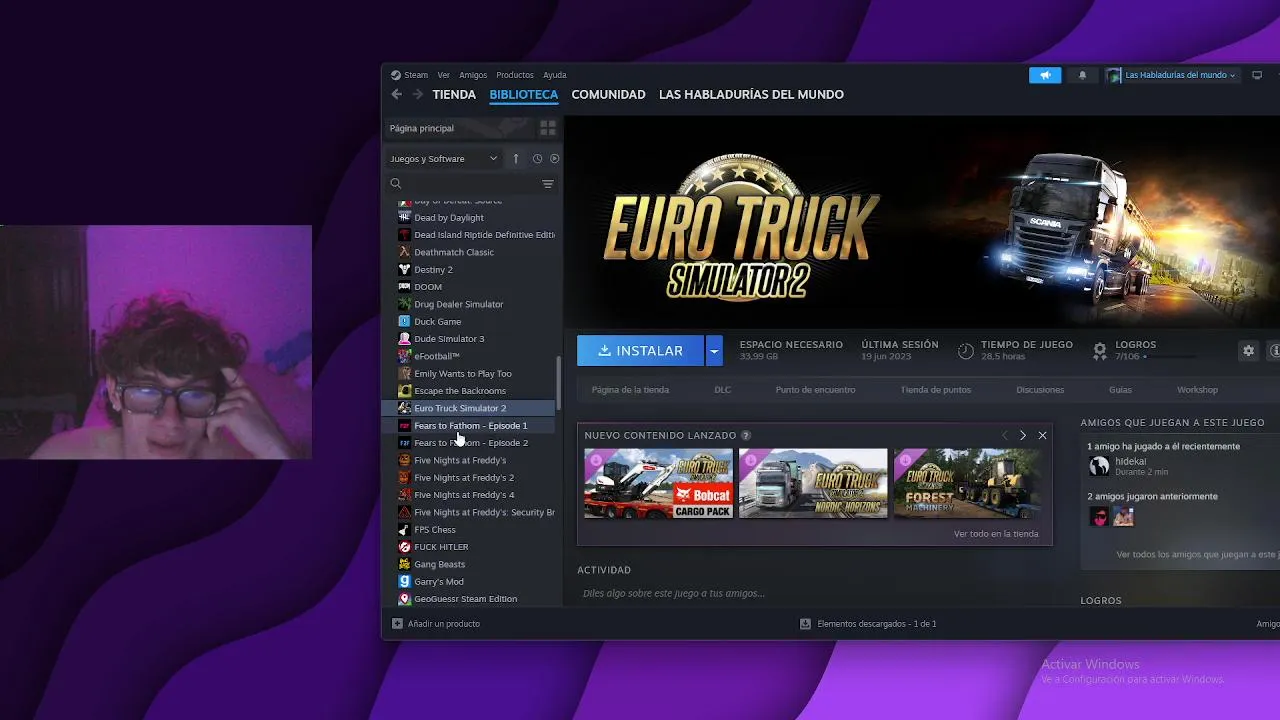Open the Workshop link
1280x720 pixels.
click(1197, 390)
